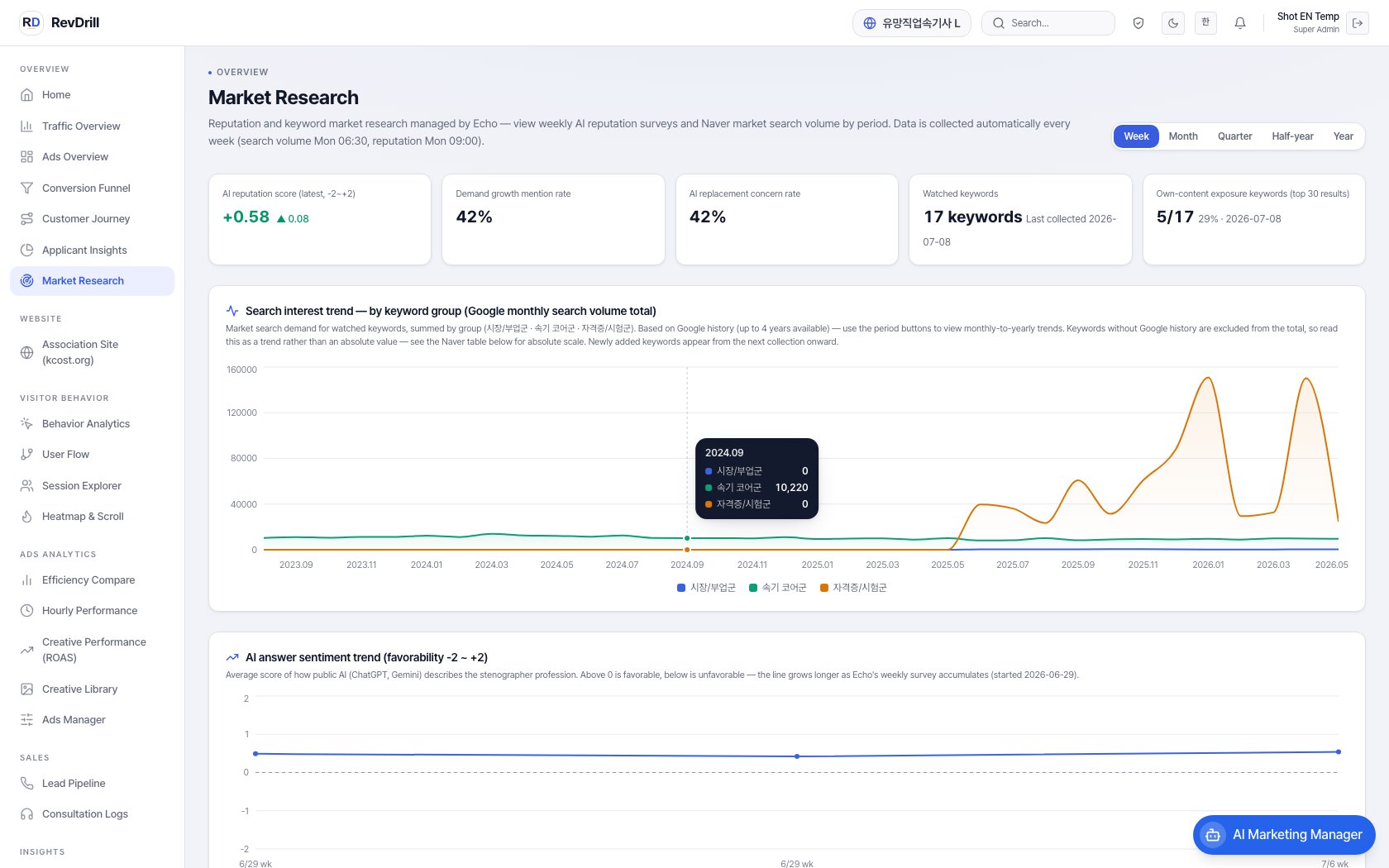This screenshot has height=868, width=1389.
Task: Open Association Site globe icon
Action: (27, 352)
